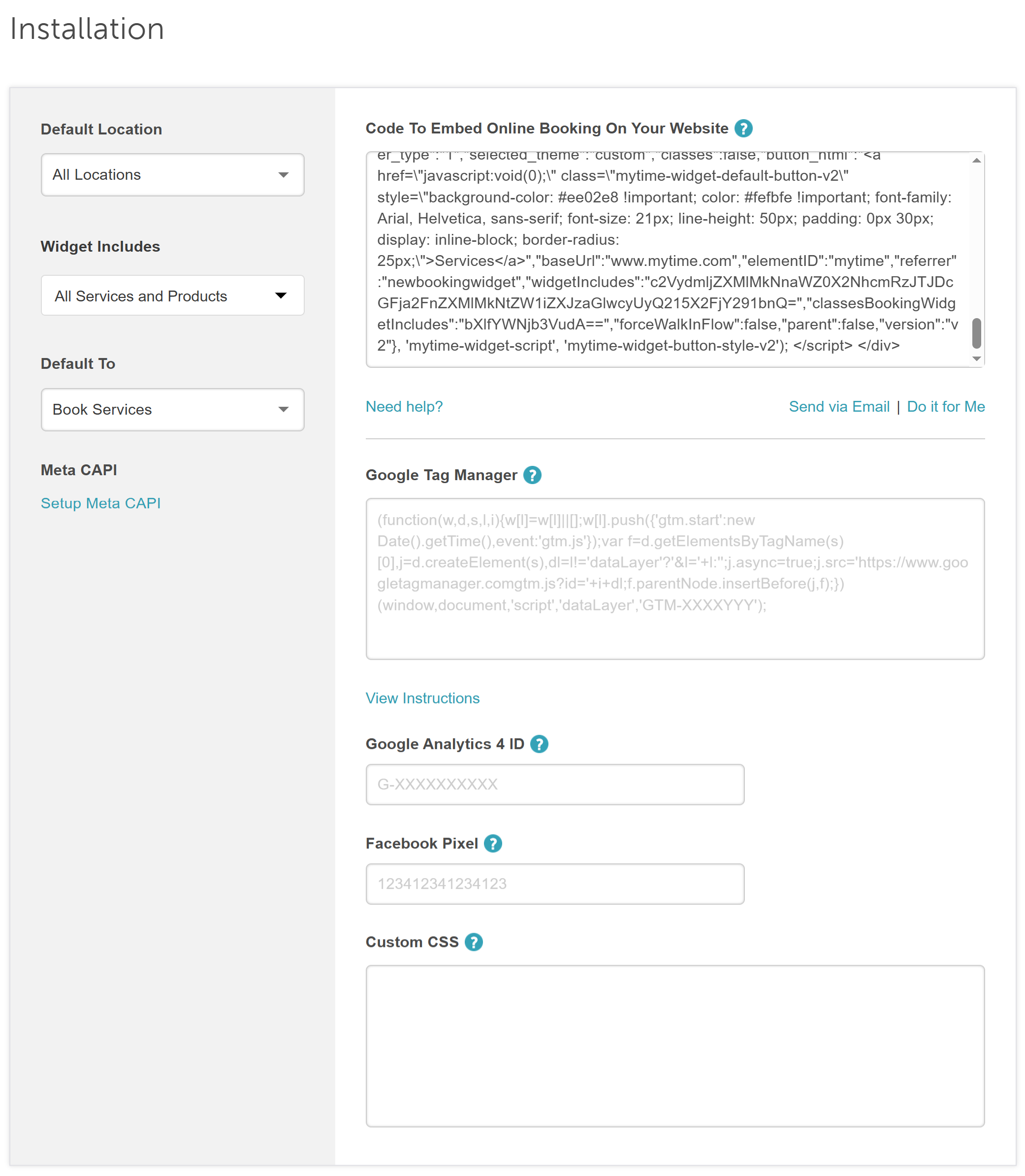The image size is (1025, 1176).
Task: Open View Instructions link
Action: pos(422,698)
